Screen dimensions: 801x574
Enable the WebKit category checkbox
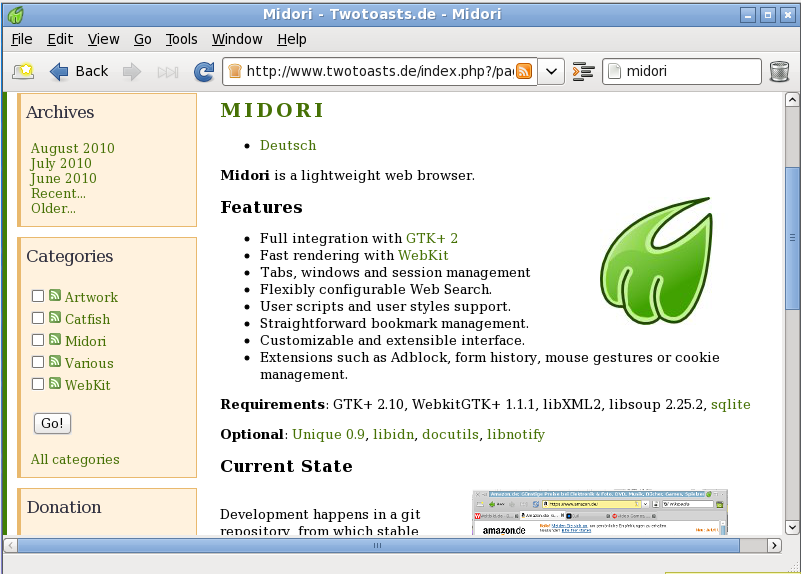pyautogui.click(x=38, y=384)
